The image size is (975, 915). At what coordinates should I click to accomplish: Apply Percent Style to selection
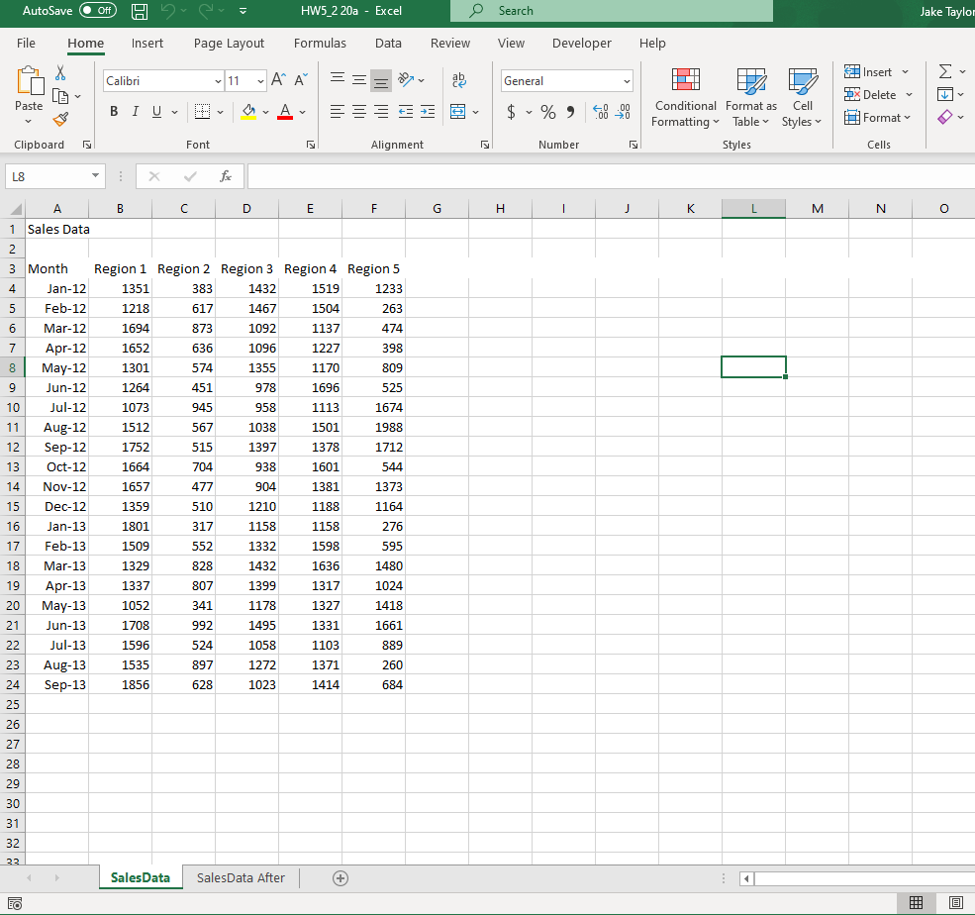pyautogui.click(x=548, y=112)
